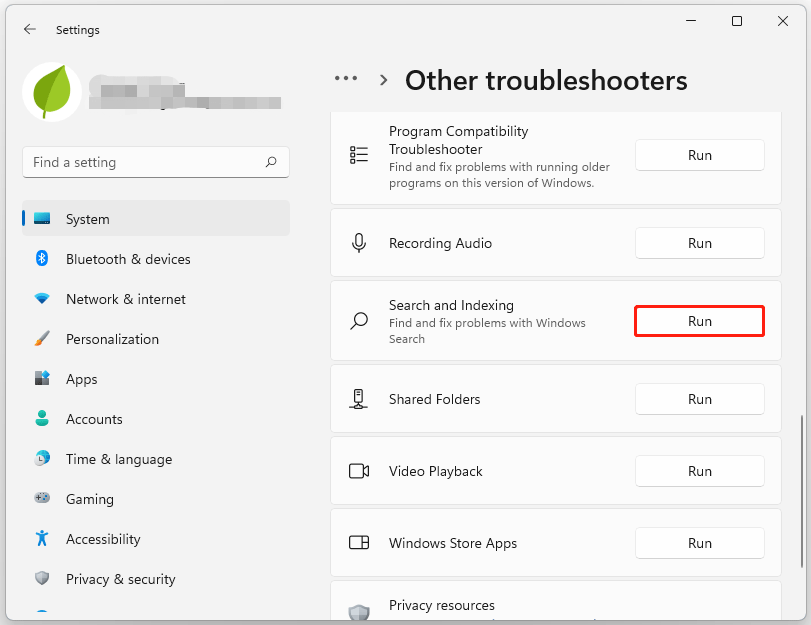Screen dimensions: 811x625
Task: Click the Privacy & security shield icon
Action: click(x=42, y=578)
